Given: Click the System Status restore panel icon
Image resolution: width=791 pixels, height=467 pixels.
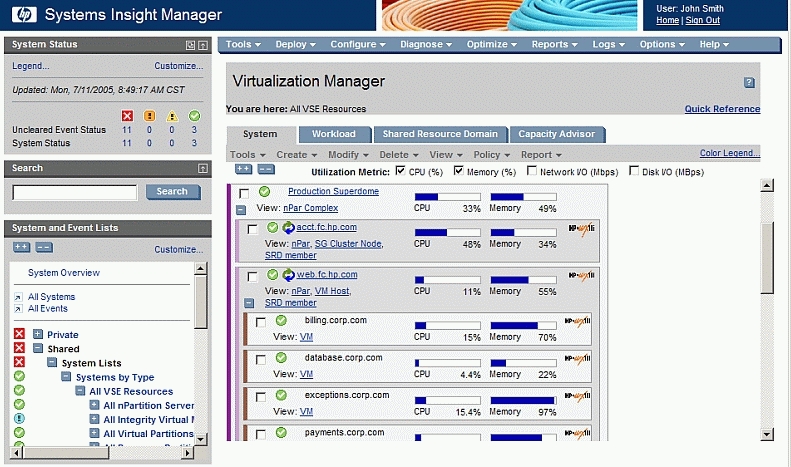Looking at the screenshot, I should pos(190,45).
